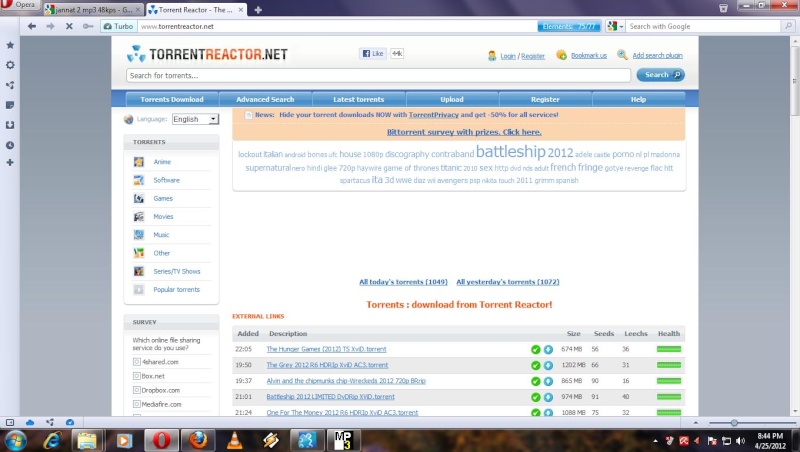Open Opera Link cloud icon in status bar
Viewport: 800px width, 452px height.
[x=30, y=422]
